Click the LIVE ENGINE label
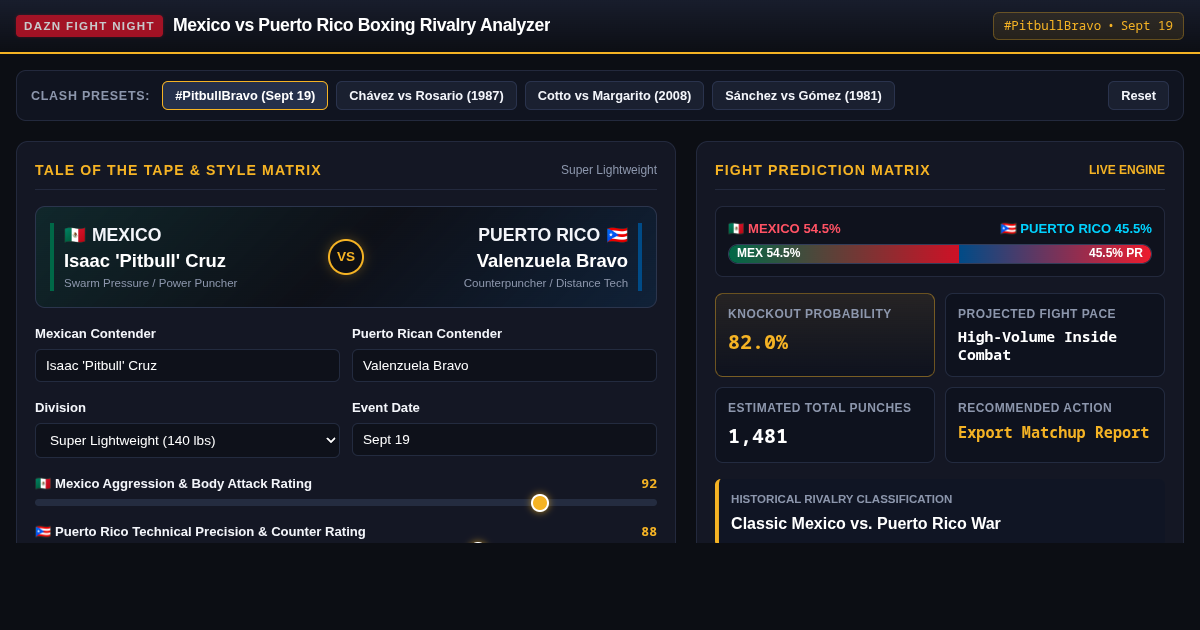Image resolution: width=1200 pixels, height=630 pixels. tap(1127, 170)
